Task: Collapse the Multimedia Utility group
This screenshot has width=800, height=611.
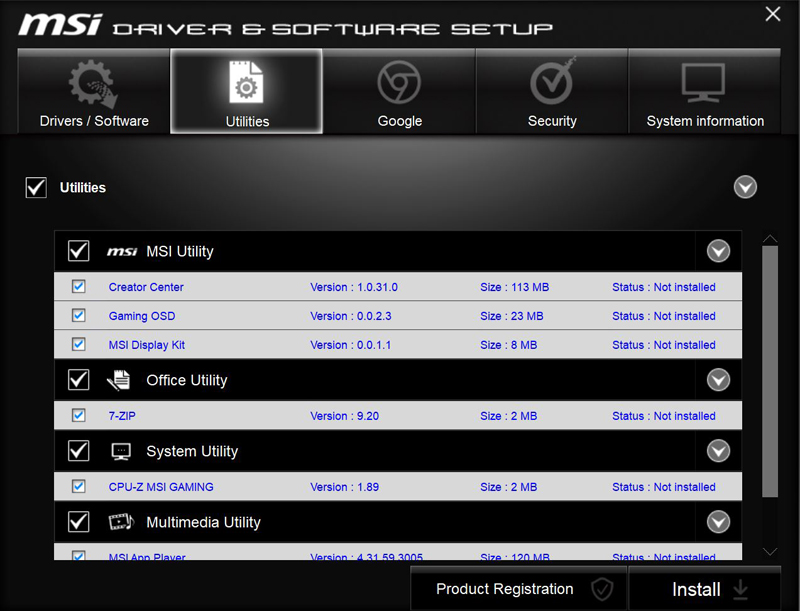Action: [x=718, y=522]
